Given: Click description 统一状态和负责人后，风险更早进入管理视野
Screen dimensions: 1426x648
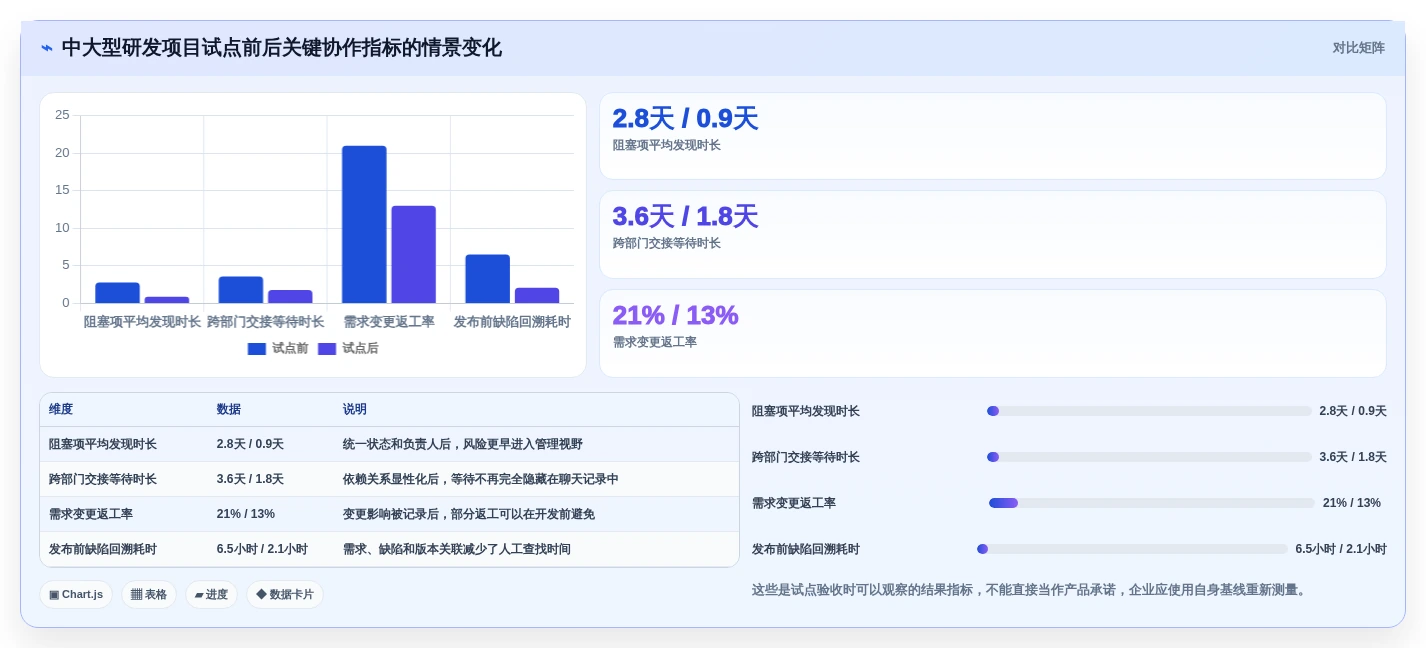Looking at the screenshot, I should click(x=463, y=444).
